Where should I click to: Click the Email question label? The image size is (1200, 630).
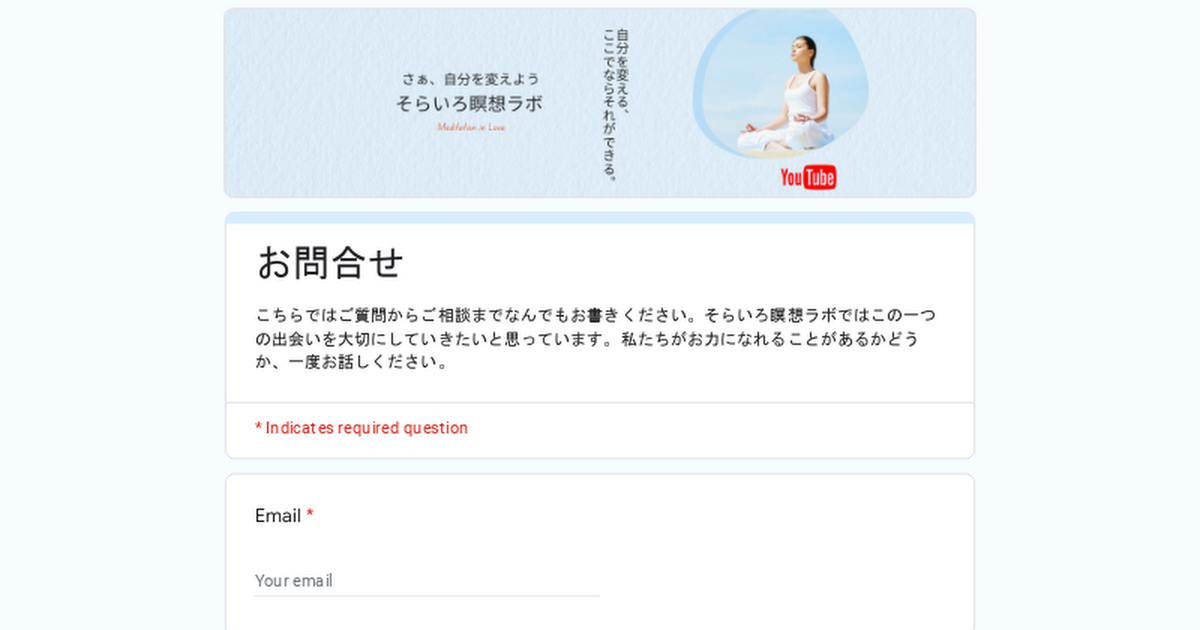(x=278, y=516)
